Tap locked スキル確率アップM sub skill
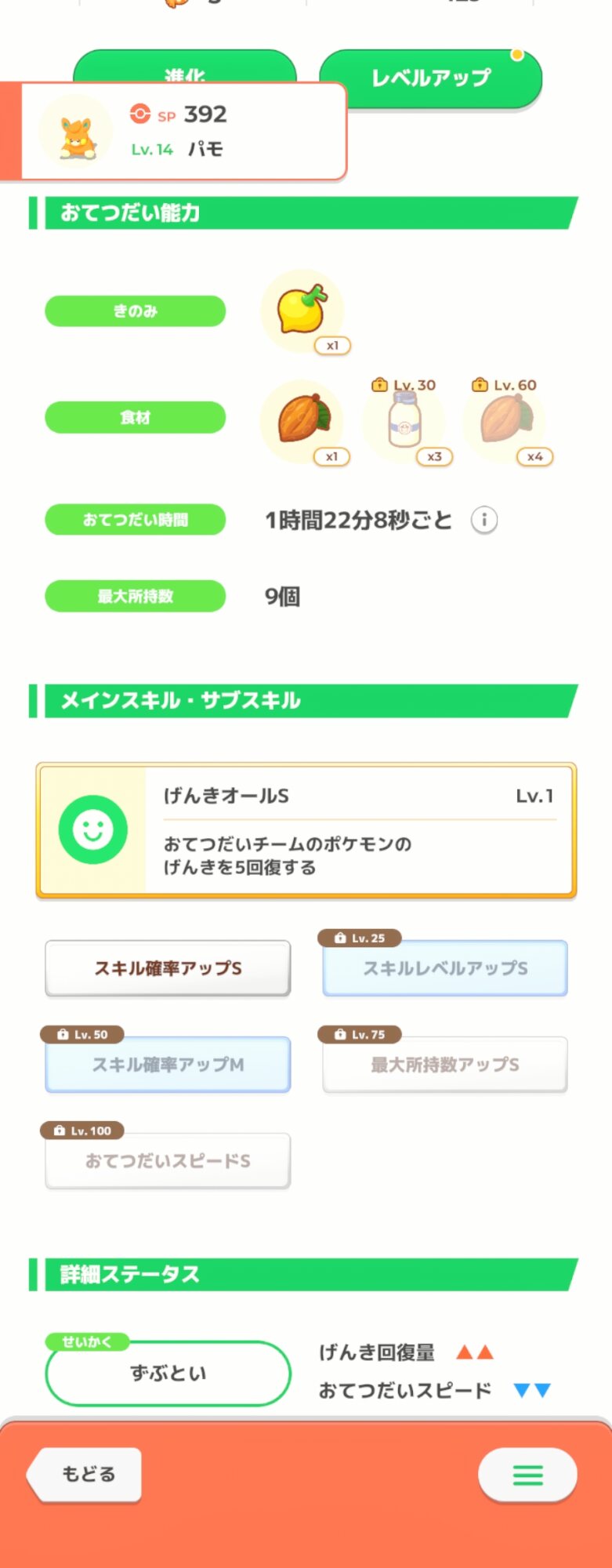Screen dimensions: 612x1568 tap(168, 1065)
